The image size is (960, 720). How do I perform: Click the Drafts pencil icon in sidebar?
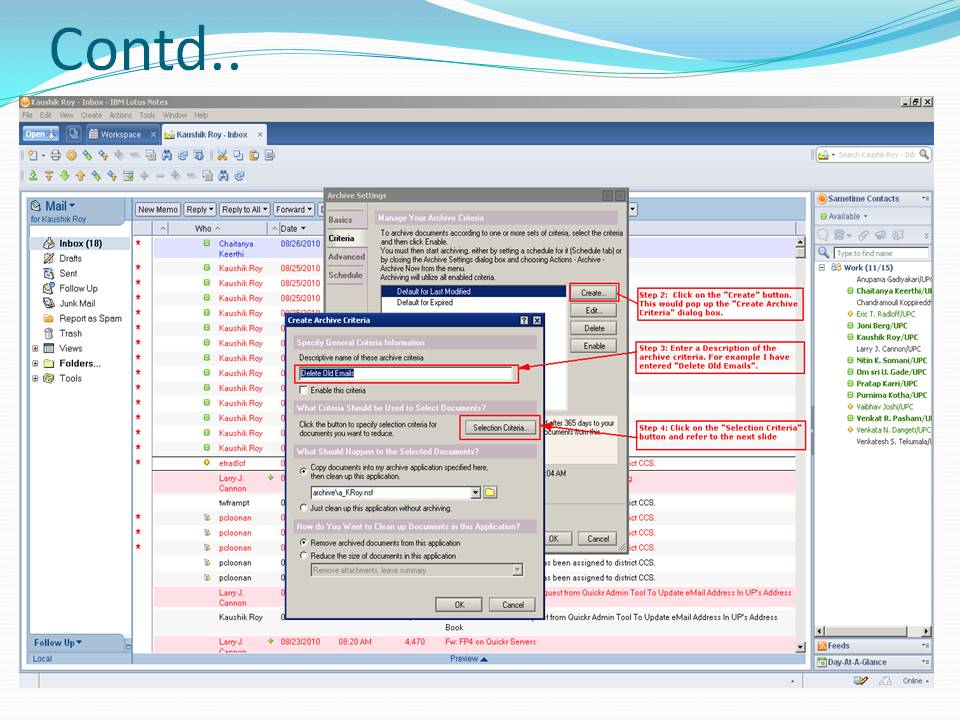(x=49, y=258)
